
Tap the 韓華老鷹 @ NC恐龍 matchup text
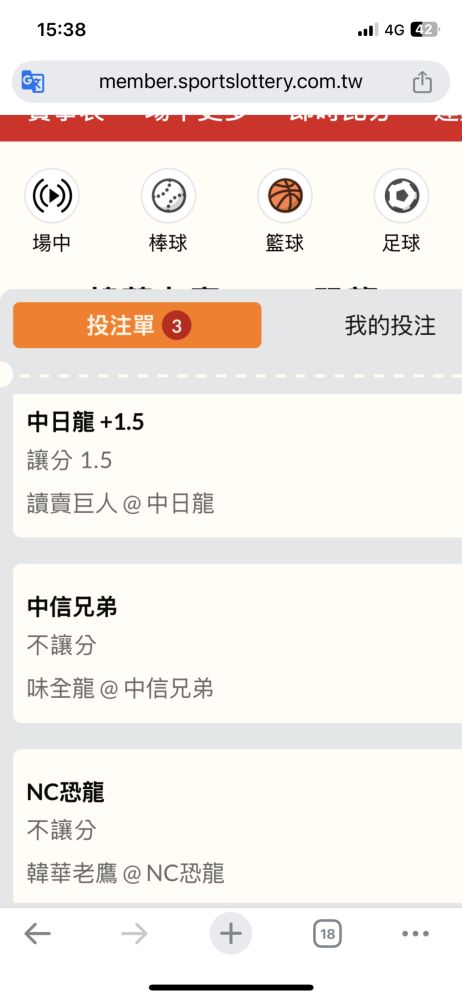[126, 873]
